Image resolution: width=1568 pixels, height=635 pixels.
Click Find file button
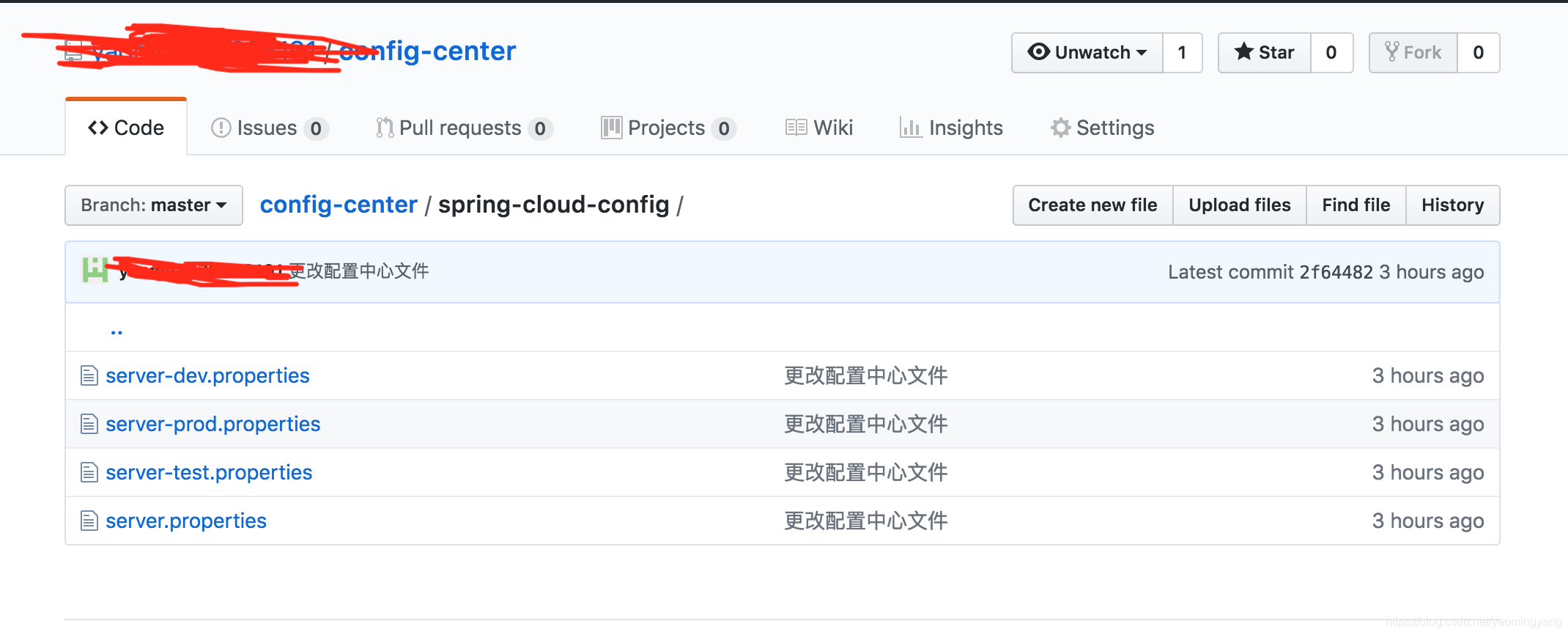point(1356,205)
